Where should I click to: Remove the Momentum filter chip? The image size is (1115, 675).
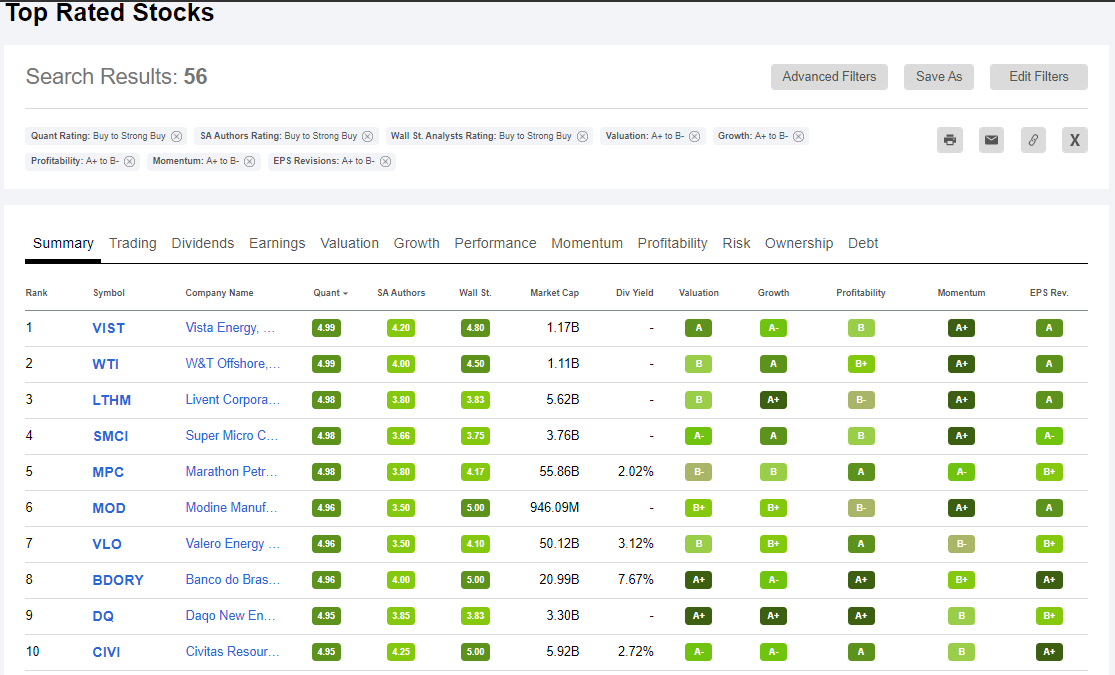250,161
